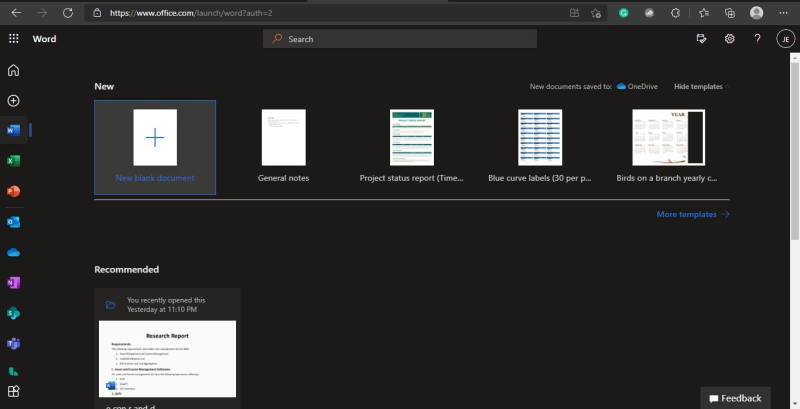
Task: Click the More templates link
Action: (693, 214)
